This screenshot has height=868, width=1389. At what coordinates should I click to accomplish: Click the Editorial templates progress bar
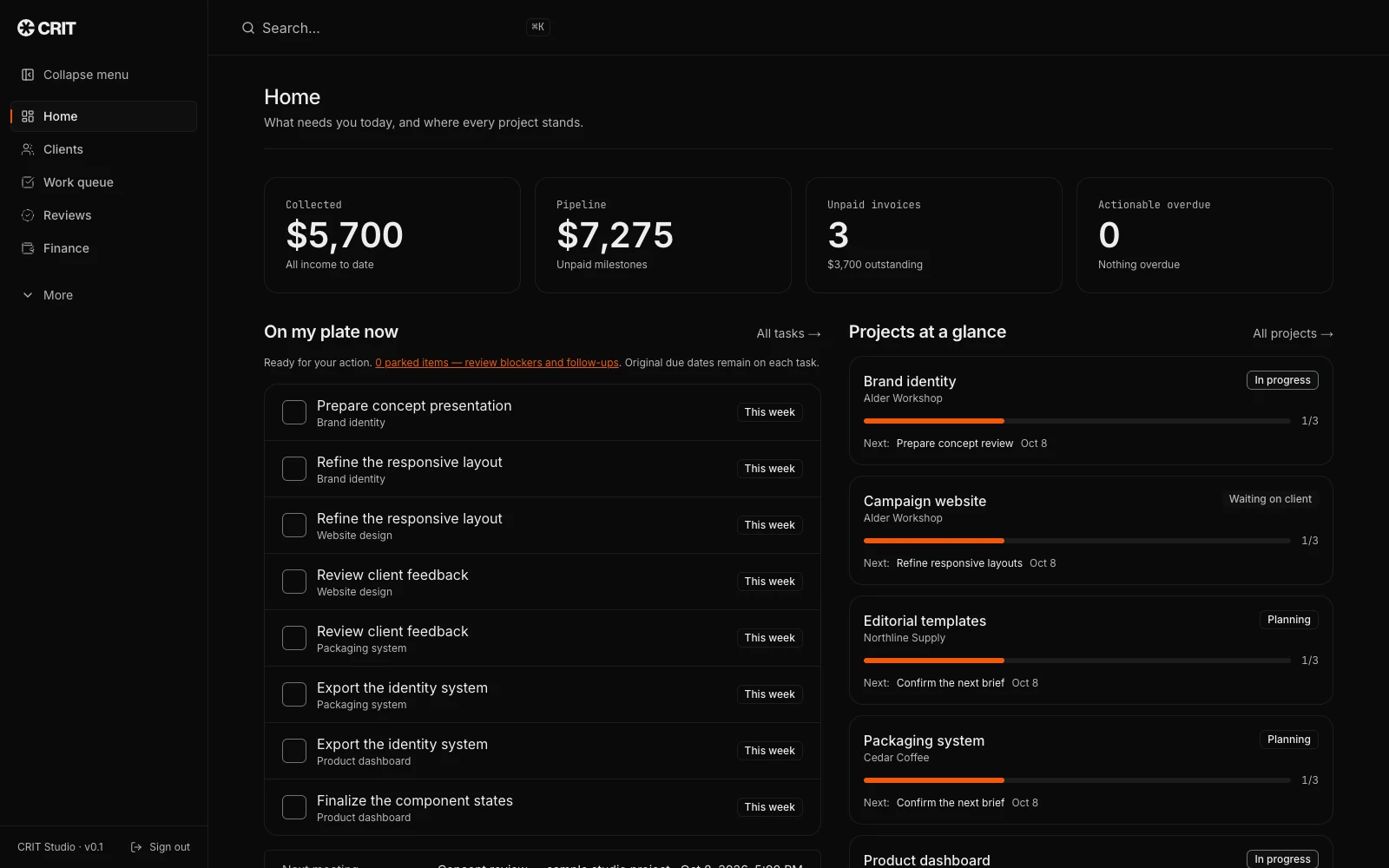(1076, 661)
